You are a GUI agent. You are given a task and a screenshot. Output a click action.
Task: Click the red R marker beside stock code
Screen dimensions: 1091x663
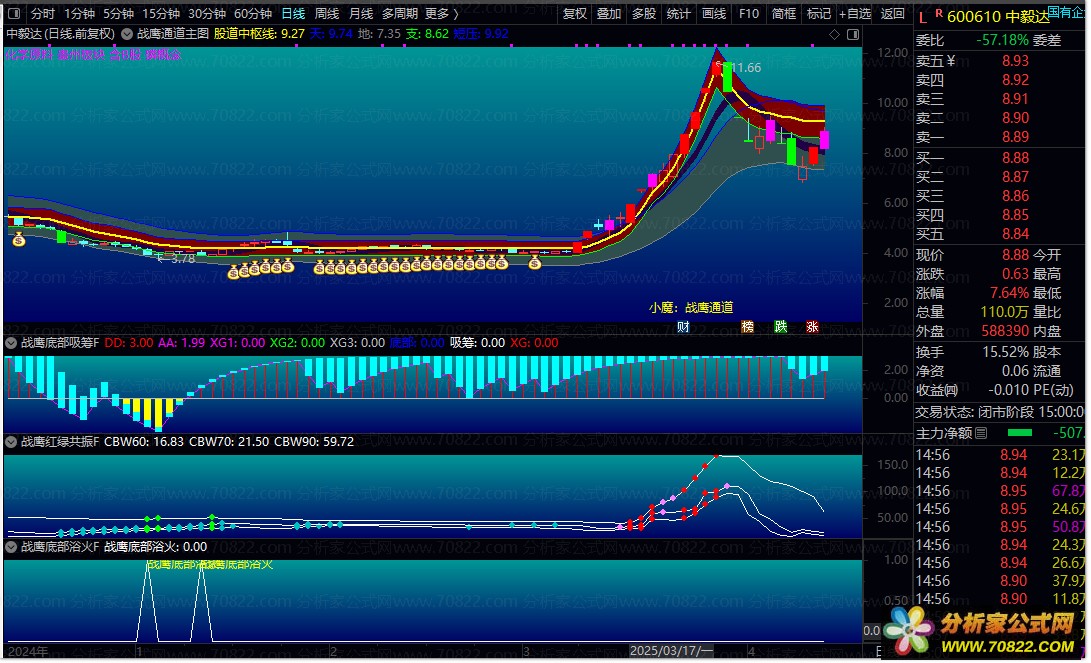click(939, 13)
